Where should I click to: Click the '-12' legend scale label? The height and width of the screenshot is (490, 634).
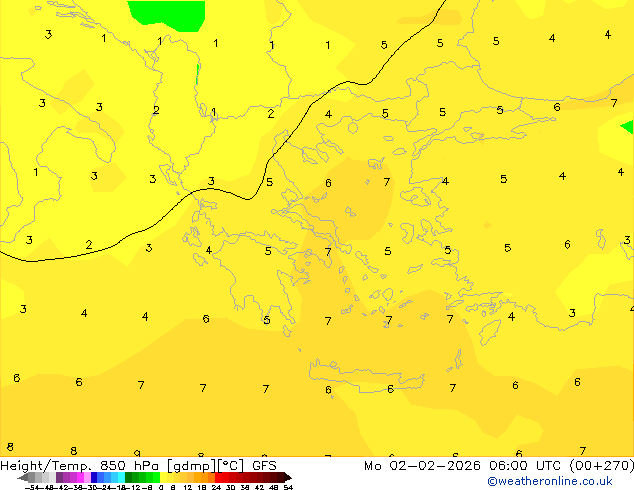coord(133,487)
